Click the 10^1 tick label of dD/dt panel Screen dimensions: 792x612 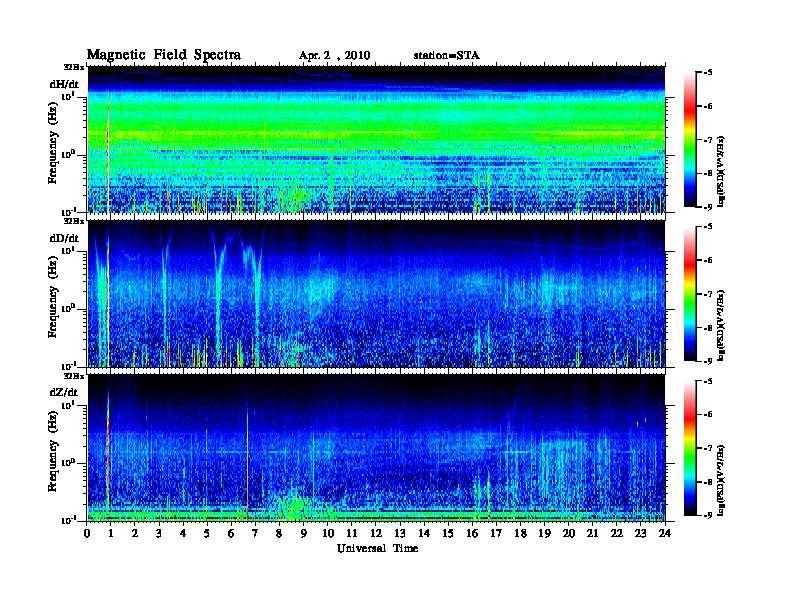point(68,250)
